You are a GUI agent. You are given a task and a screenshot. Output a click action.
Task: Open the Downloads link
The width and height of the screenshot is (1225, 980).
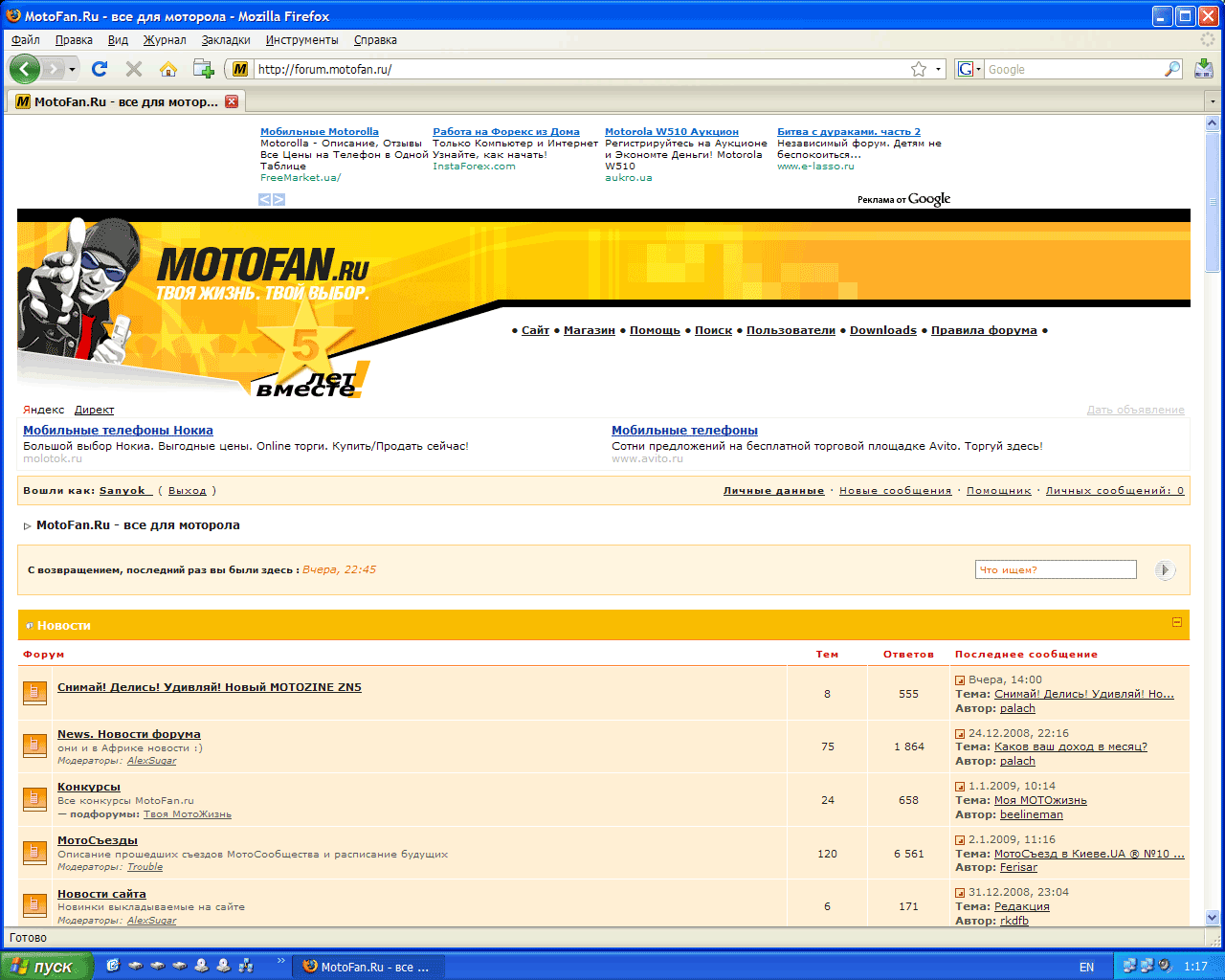[x=883, y=330]
